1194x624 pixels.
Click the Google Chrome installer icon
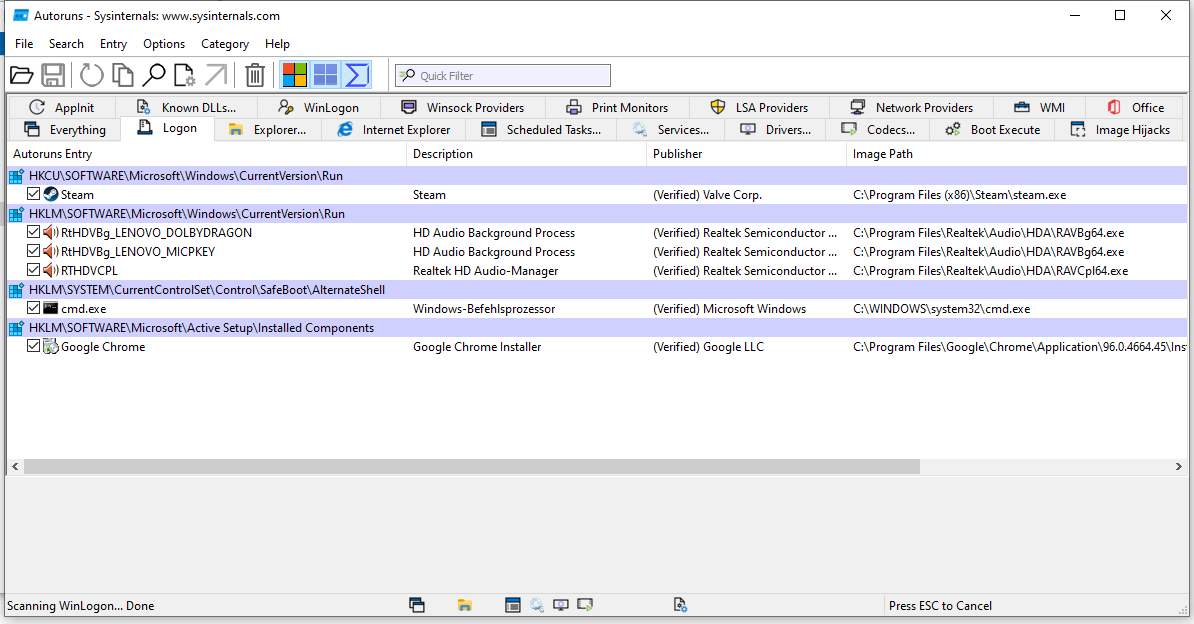(51, 347)
